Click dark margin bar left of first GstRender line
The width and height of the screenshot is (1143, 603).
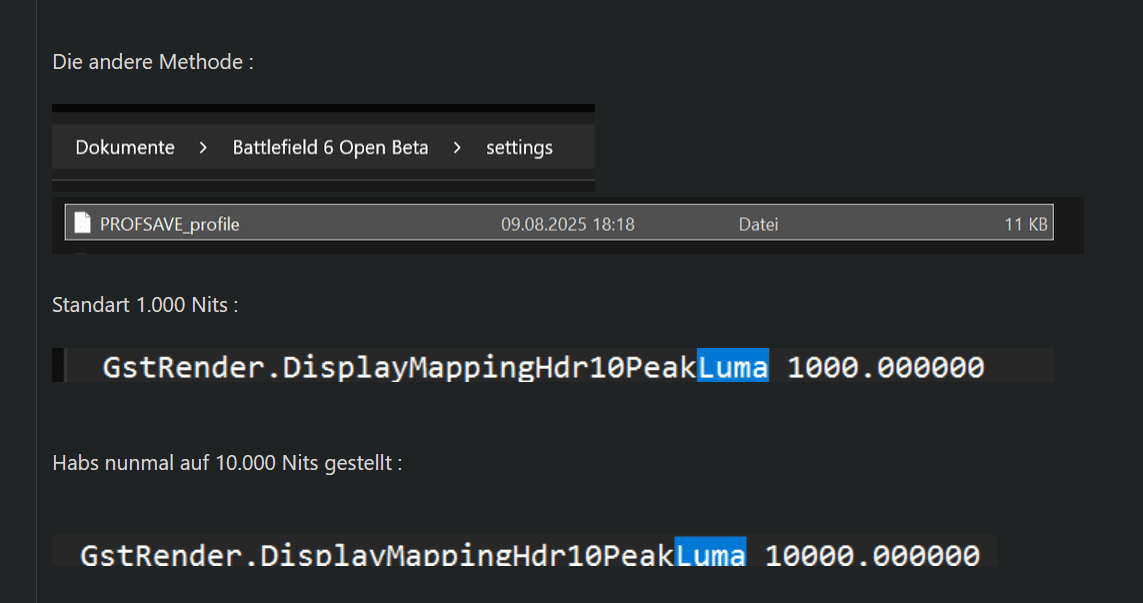point(58,365)
